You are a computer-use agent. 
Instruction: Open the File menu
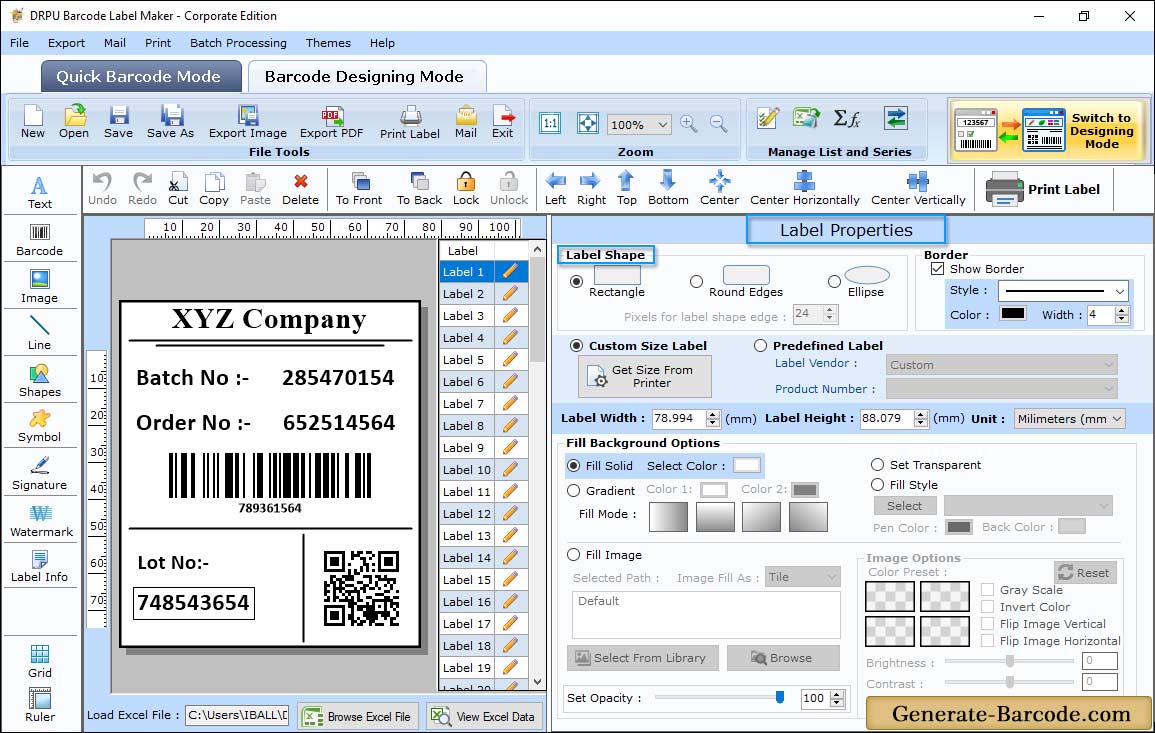(20, 43)
